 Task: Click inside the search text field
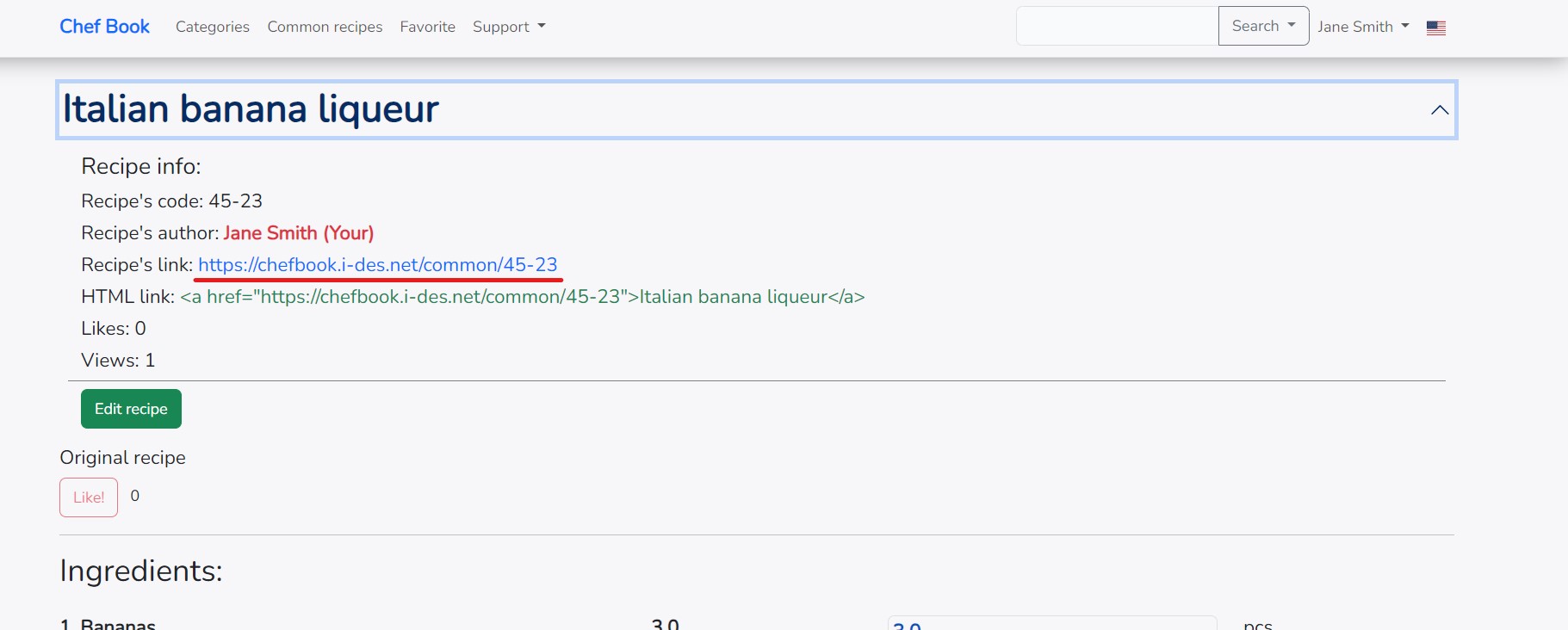pyautogui.click(x=1117, y=26)
